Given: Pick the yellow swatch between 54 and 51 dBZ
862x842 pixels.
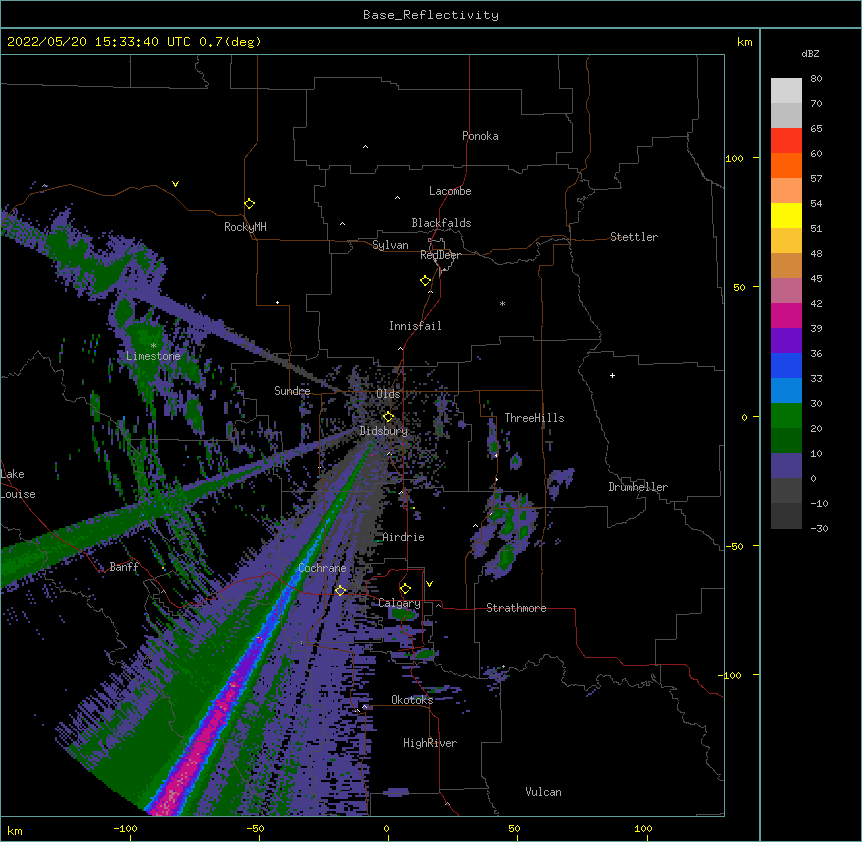Looking at the screenshot, I should click(786, 215).
